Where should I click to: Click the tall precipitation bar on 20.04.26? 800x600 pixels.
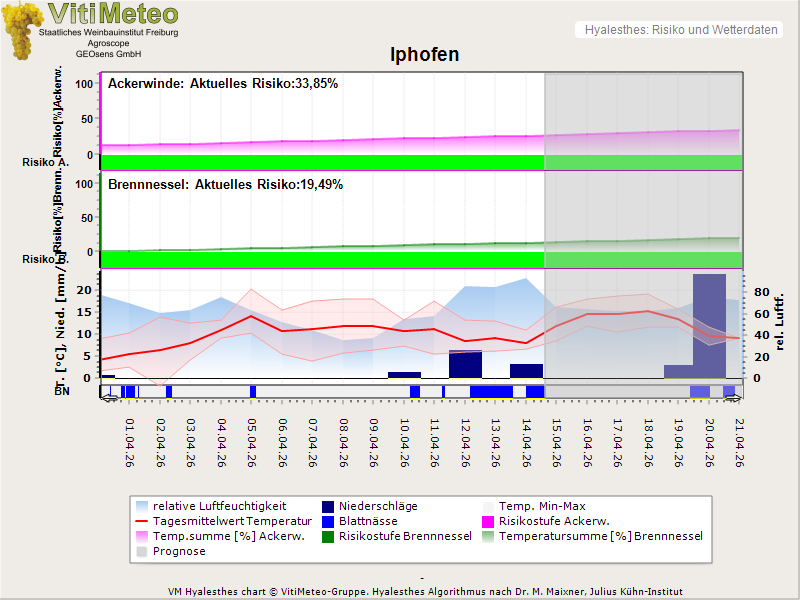tap(709, 325)
